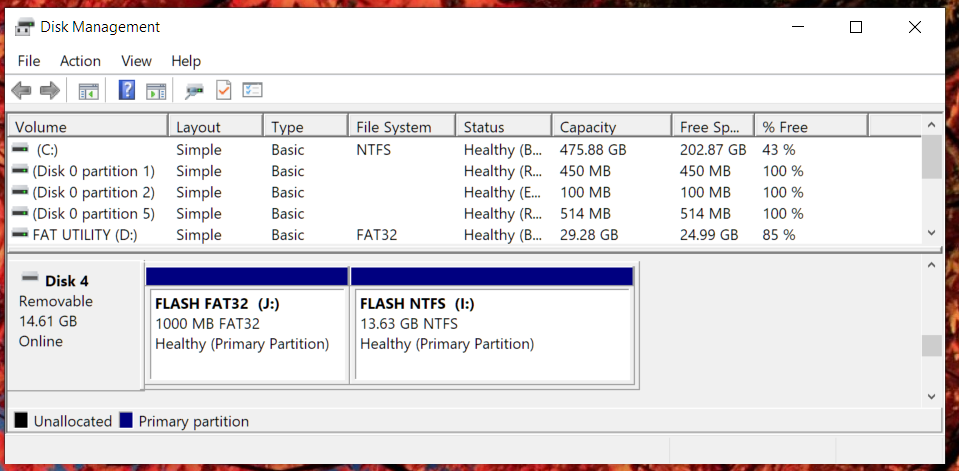Open the View menu
Viewport: 959px width, 471px height.
(x=136, y=61)
